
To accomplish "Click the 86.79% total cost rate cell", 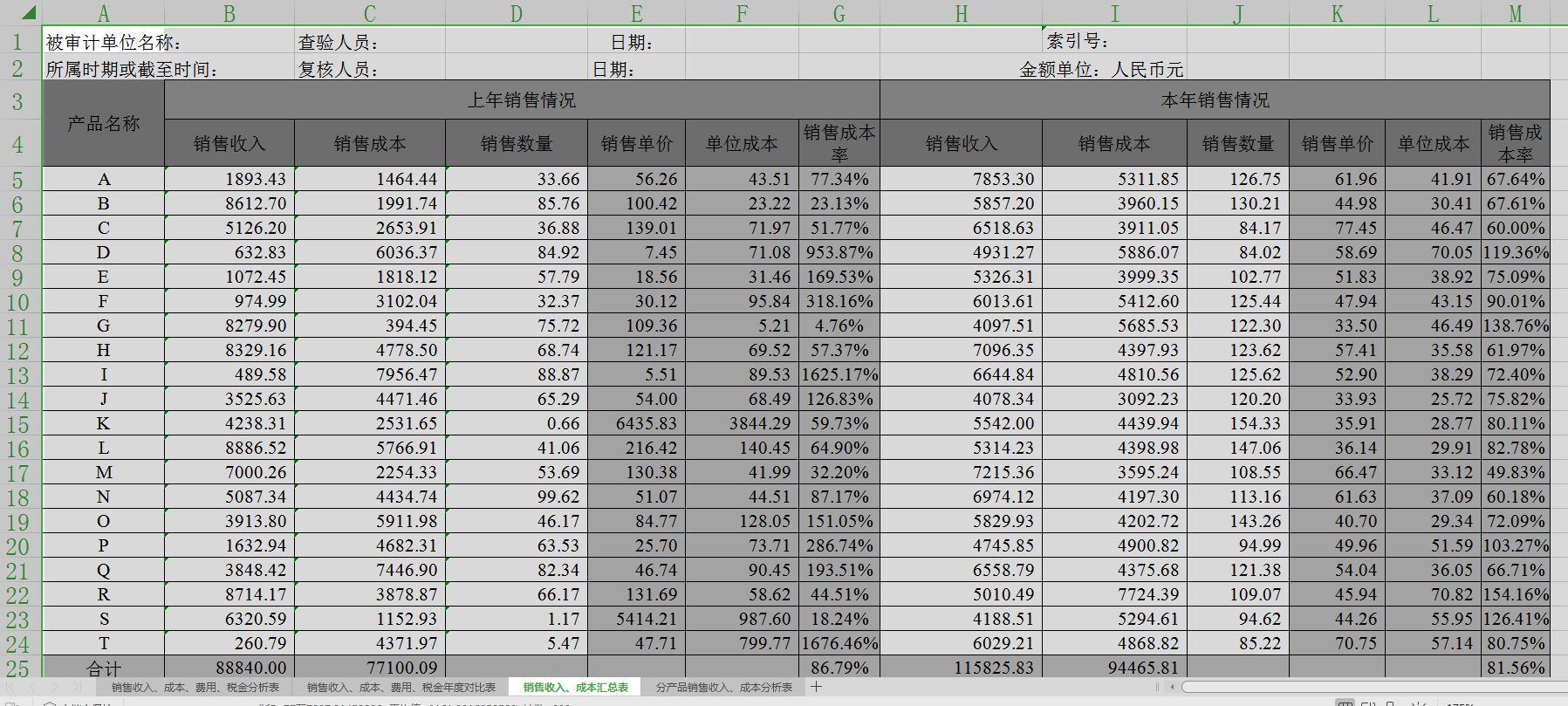I will click(839, 668).
